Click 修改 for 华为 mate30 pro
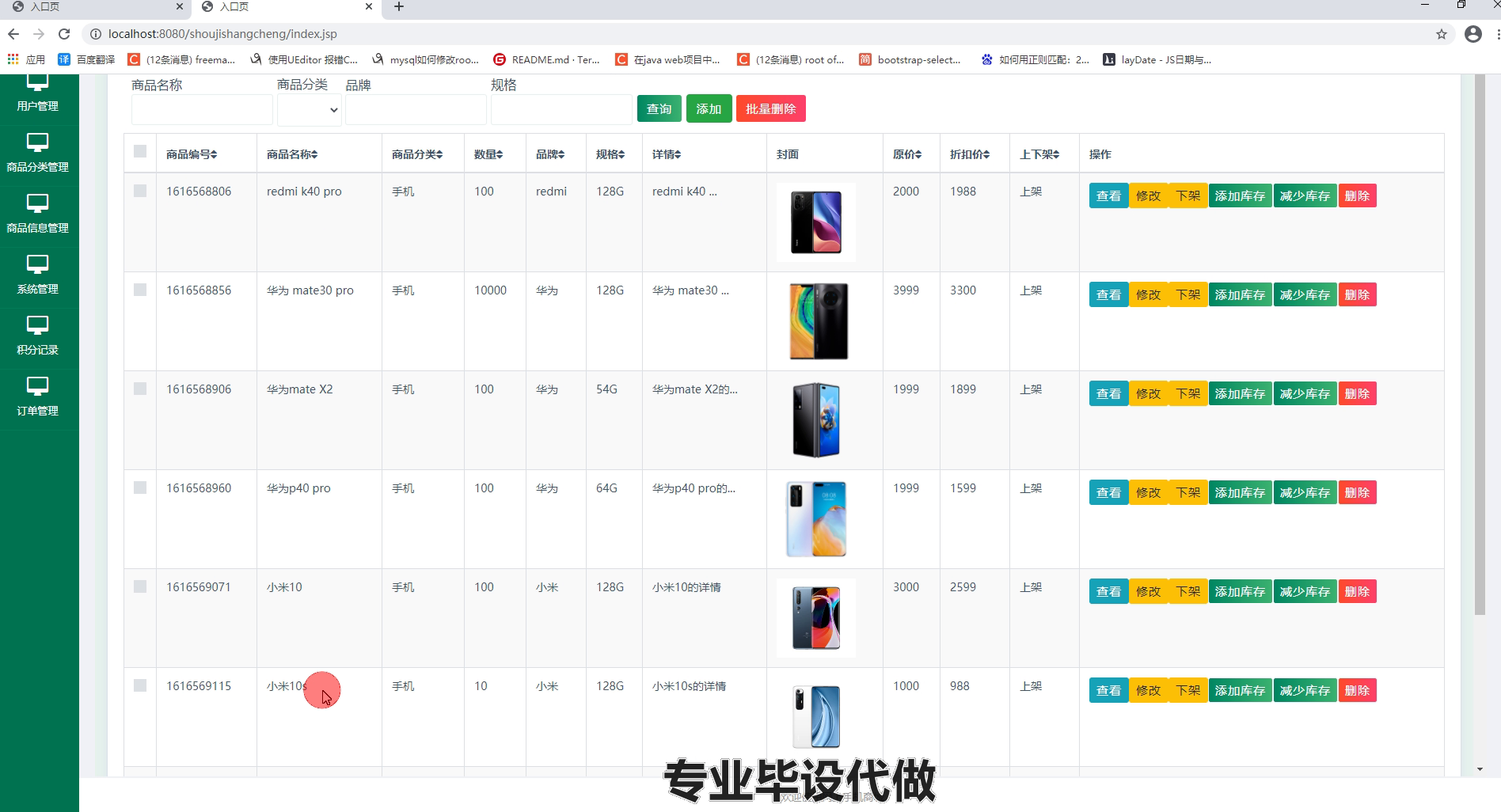 1148,295
